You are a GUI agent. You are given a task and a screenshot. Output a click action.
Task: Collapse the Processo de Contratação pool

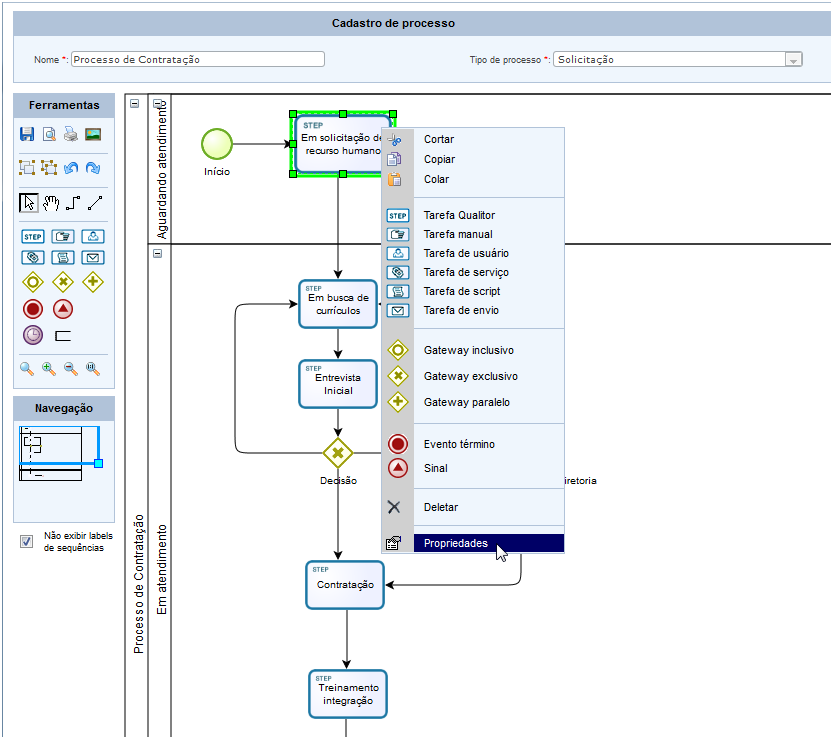[134, 103]
